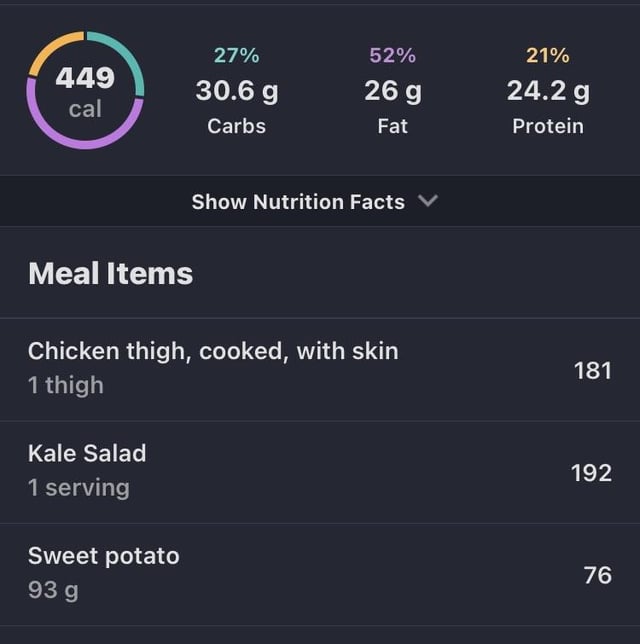Click the 449 cal calorie ring chart
Image resolution: width=640 pixels, height=644 pixels.
[x=85, y=90]
